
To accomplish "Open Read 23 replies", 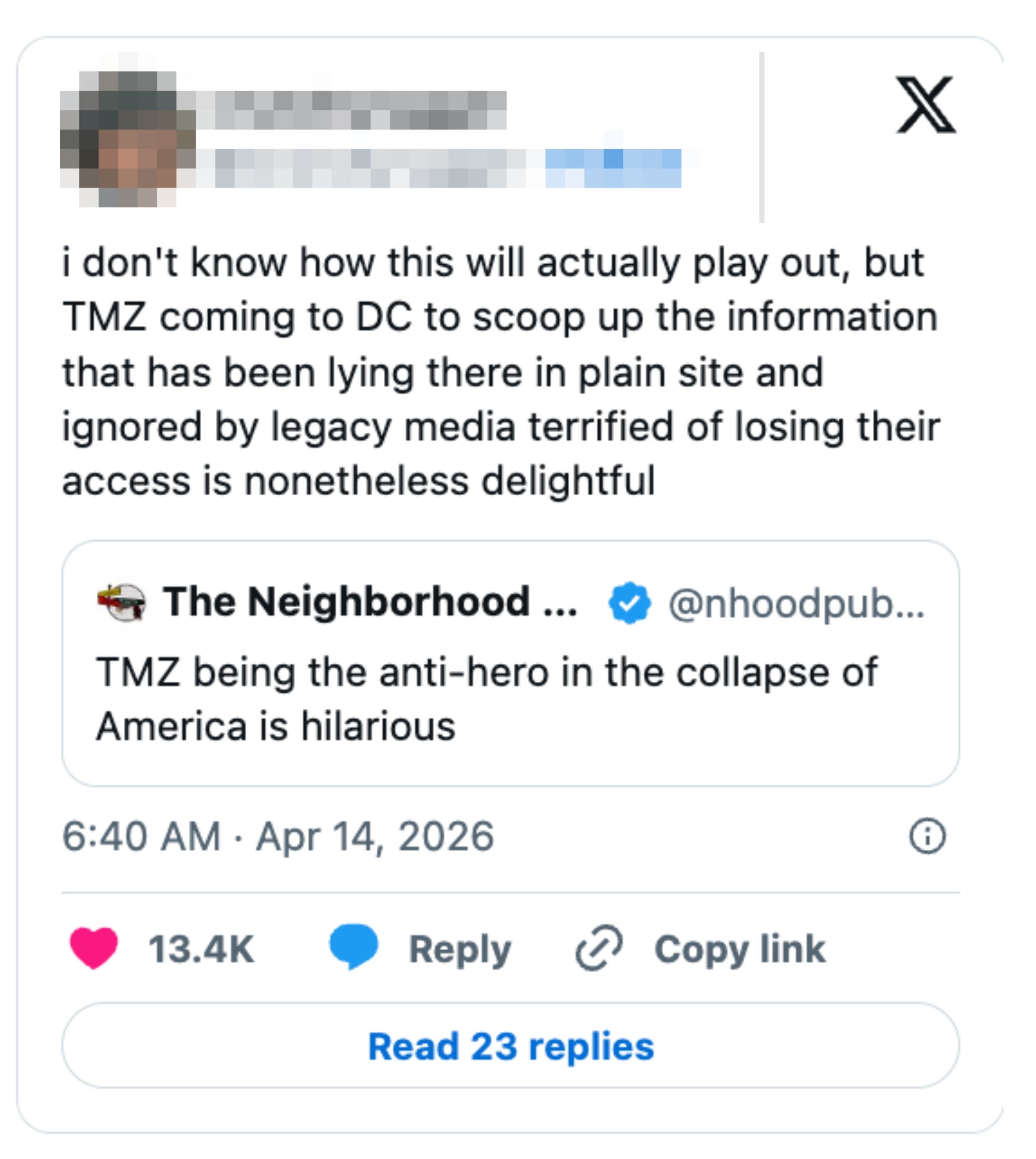I will pos(511,1046).
